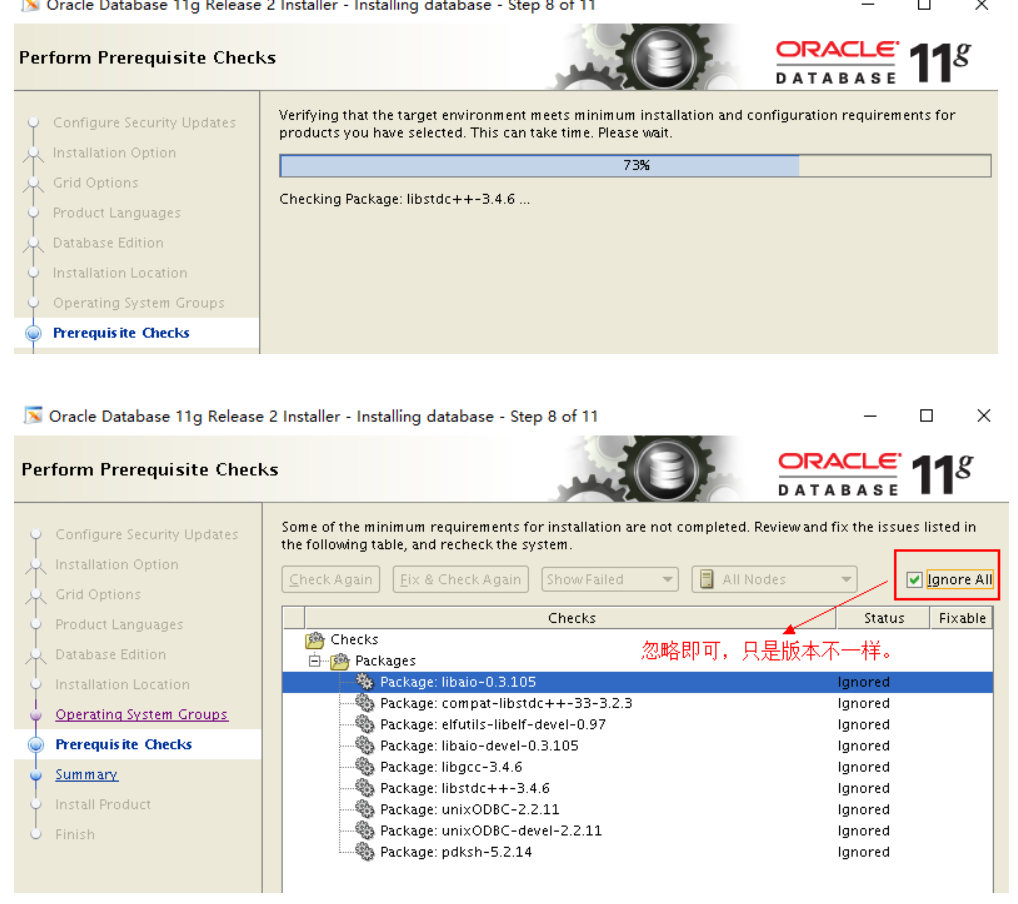Click the 73% progress bar
Viewport: 1018px width, 904px height.
click(635, 166)
